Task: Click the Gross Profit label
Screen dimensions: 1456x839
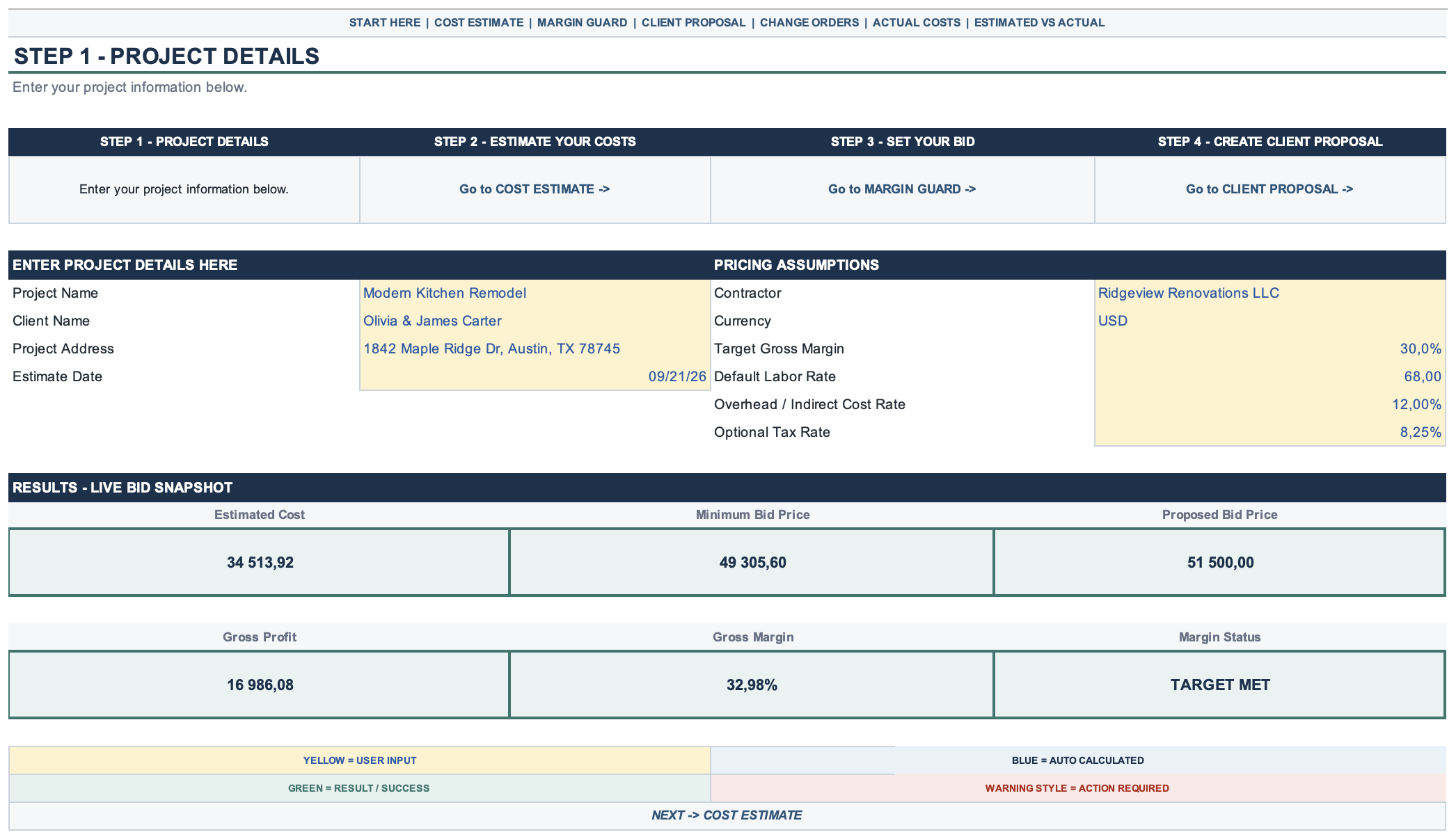Action: tap(260, 637)
